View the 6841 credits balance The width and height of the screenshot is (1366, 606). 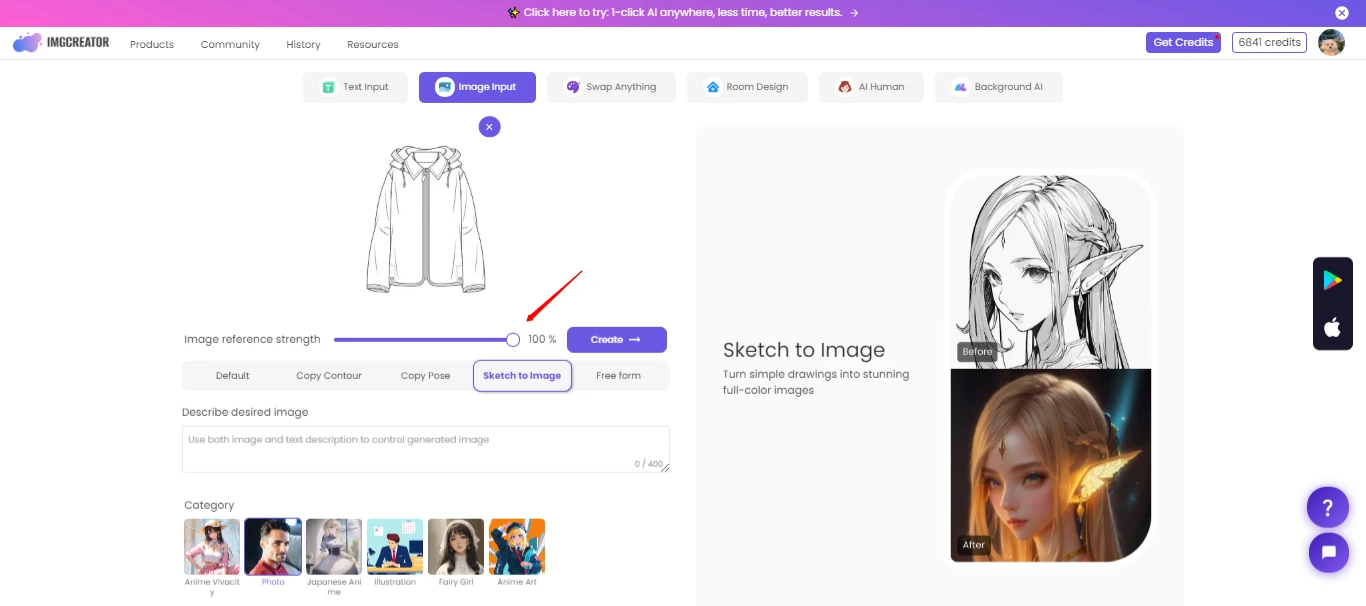tap(1269, 42)
